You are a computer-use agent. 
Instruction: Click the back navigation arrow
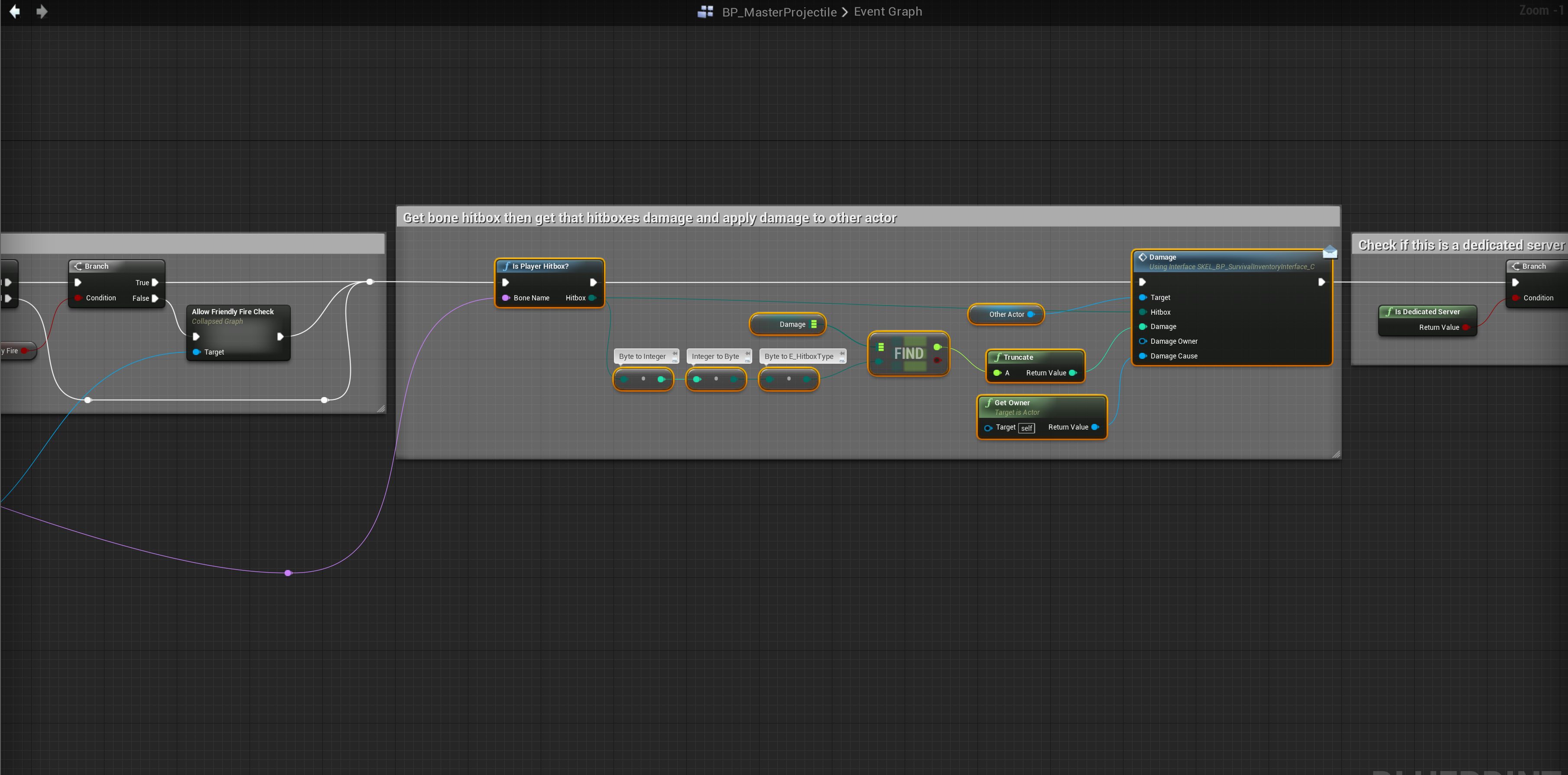15,12
